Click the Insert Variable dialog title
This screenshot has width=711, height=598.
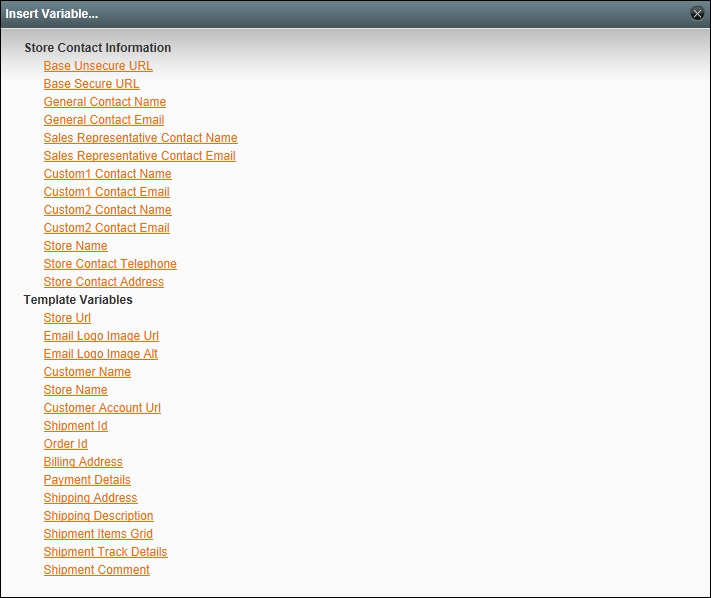52,14
